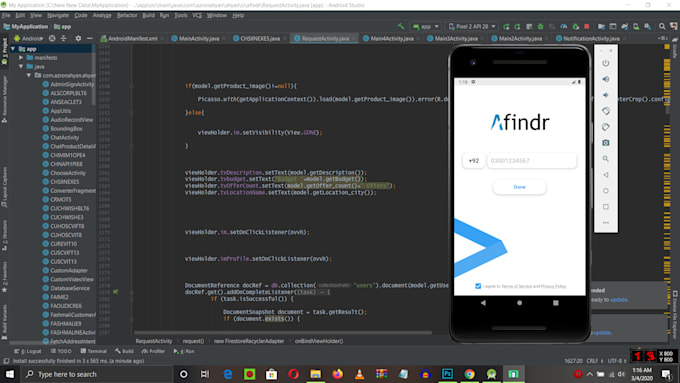Click the onBindViewHolder() breadcrumb

point(319,341)
